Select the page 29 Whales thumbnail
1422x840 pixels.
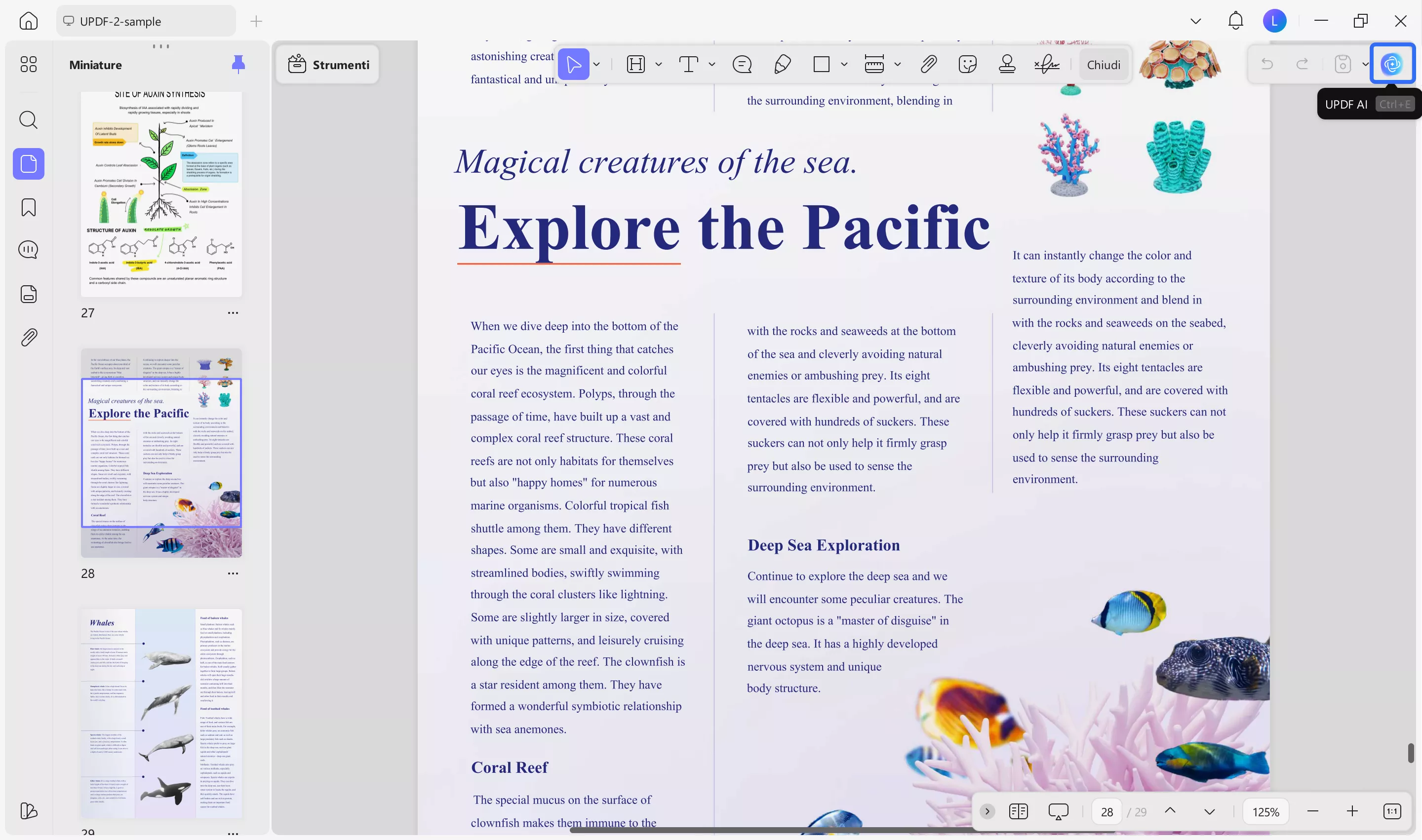161,713
